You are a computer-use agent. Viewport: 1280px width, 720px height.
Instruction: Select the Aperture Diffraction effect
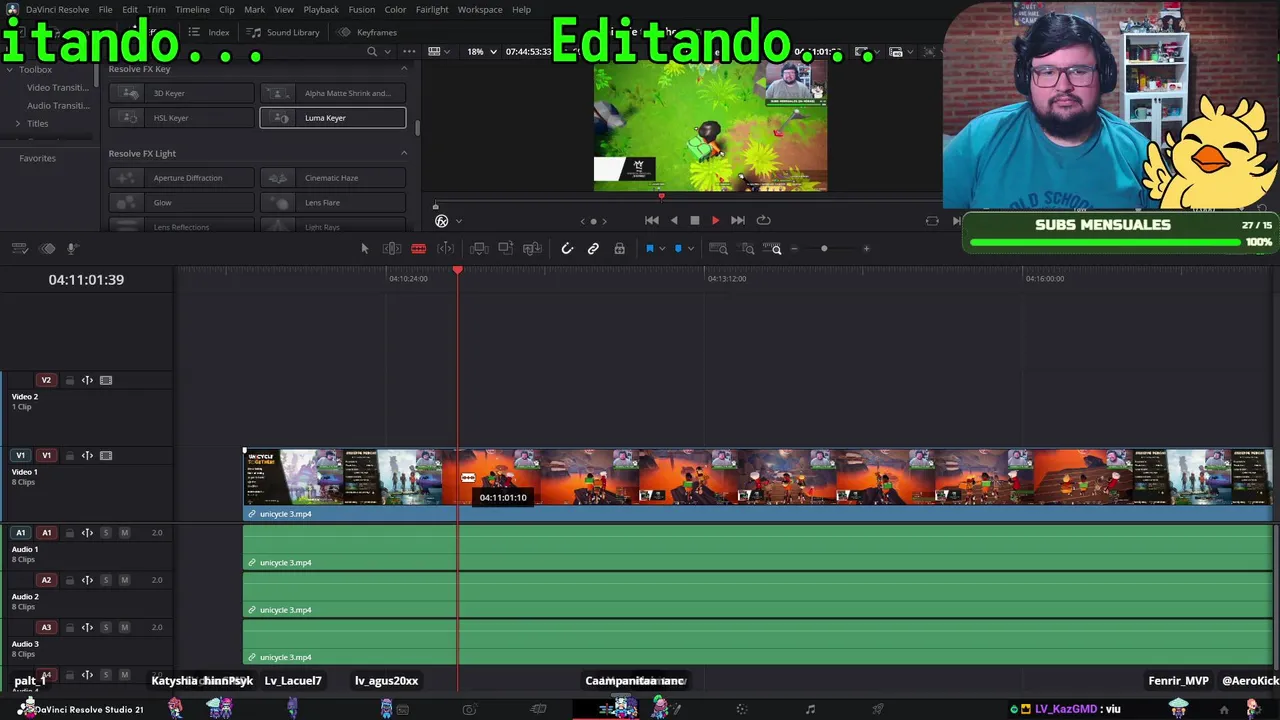click(x=182, y=178)
